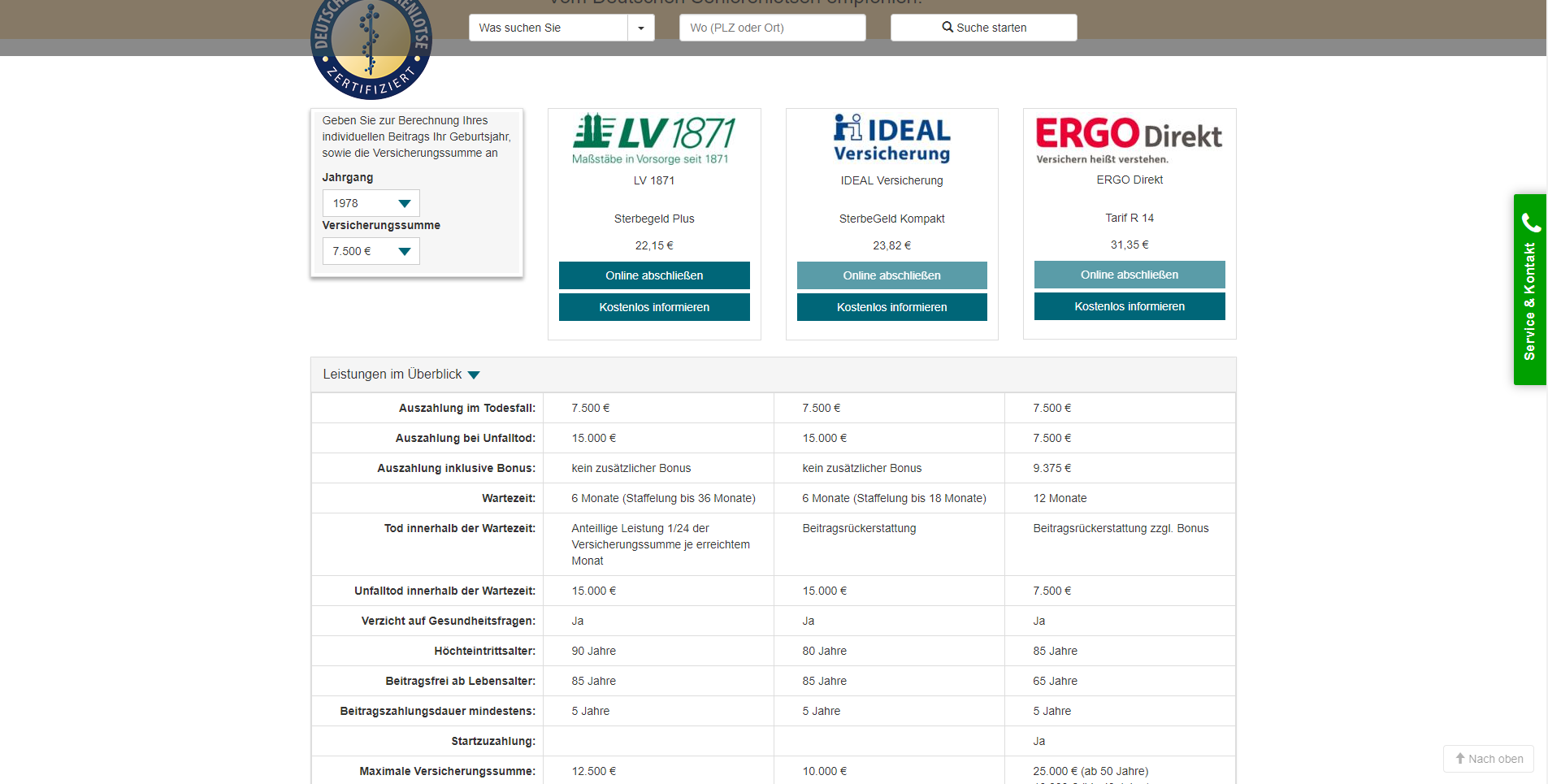The height and width of the screenshot is (784, 1548).
Task: Click '6 Monate (Staffelung bis 18 Monate)' cell
Action: (894, 498)
